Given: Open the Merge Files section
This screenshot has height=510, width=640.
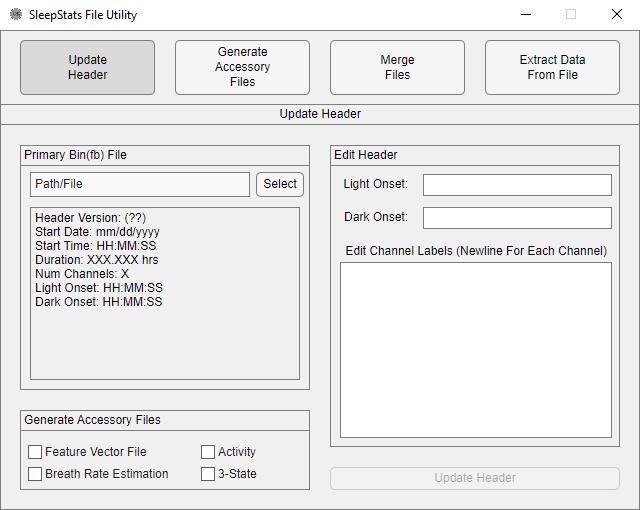Looking at the screenshot, I should coord(397,68).
